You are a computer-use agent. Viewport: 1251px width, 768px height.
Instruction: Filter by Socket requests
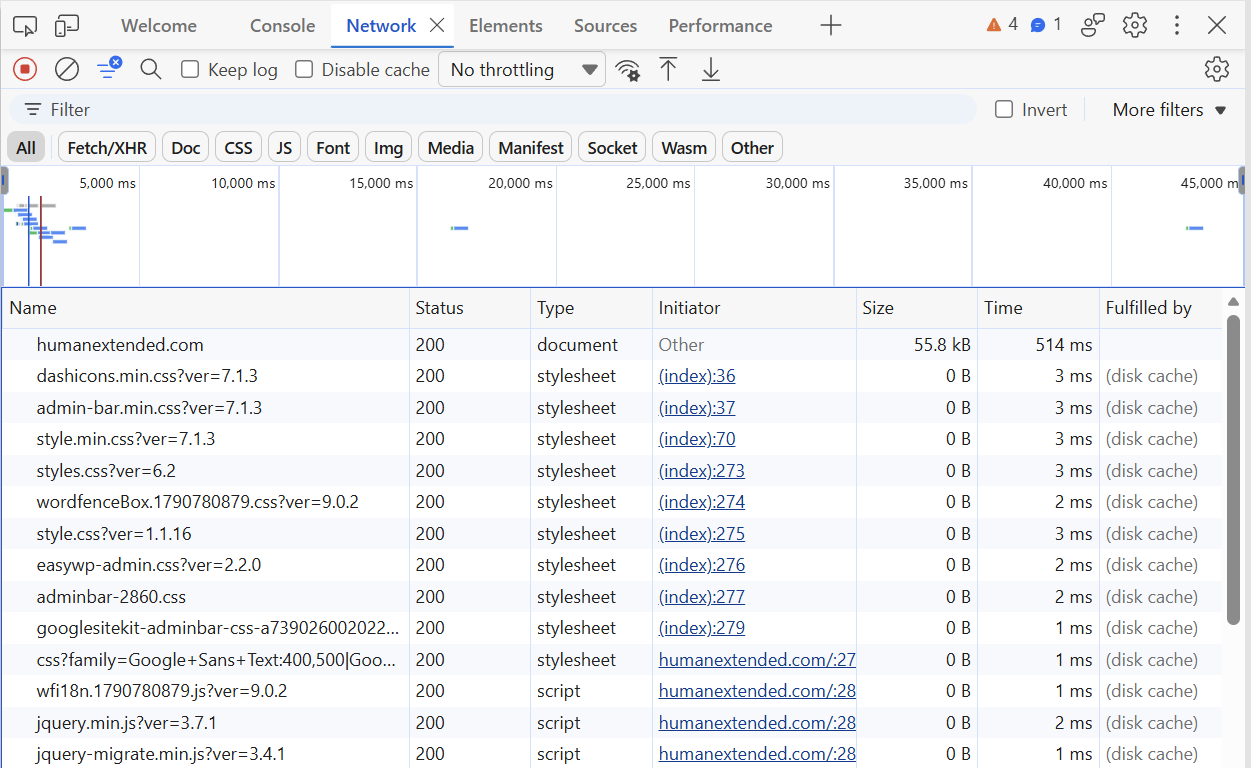pos(612,148)
